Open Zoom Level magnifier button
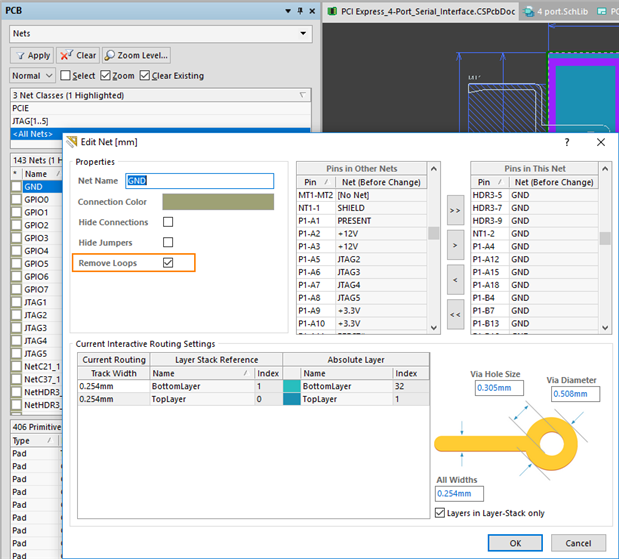619x559 pixels. [136, 56]
